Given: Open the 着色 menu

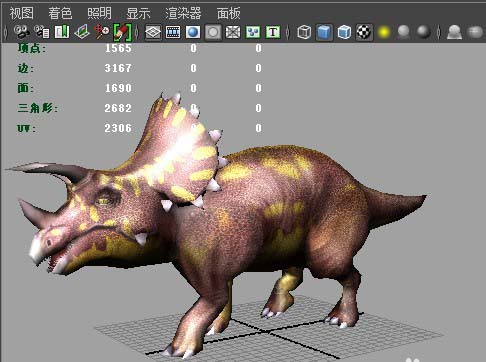Looking at the screenshot, I should point(60,13).
